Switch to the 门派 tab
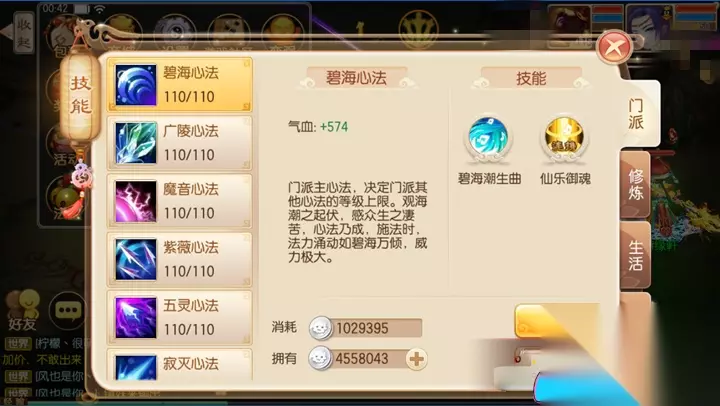Viewport: 720px width, 406px height. pyautogui.click(x=638, y=114)
